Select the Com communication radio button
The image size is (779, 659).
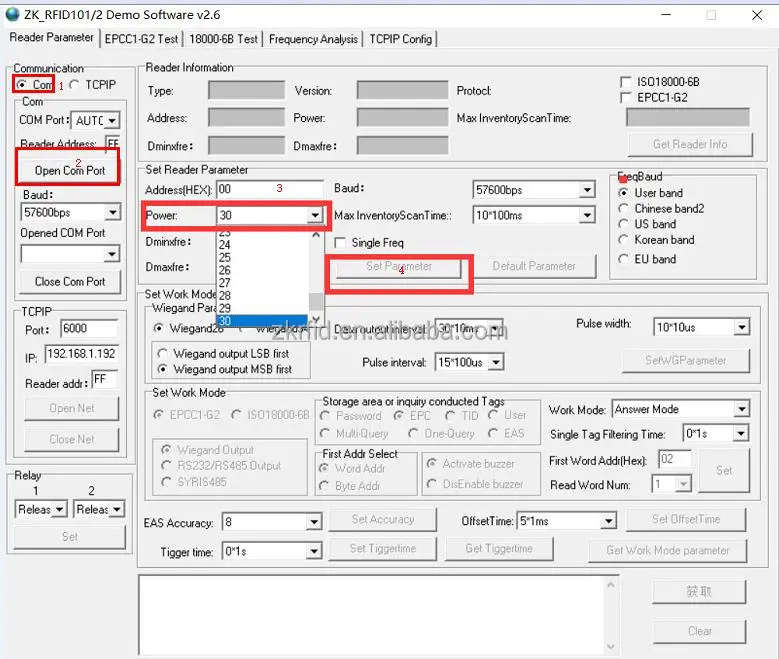pyautogui.click(x=22, y=85)
